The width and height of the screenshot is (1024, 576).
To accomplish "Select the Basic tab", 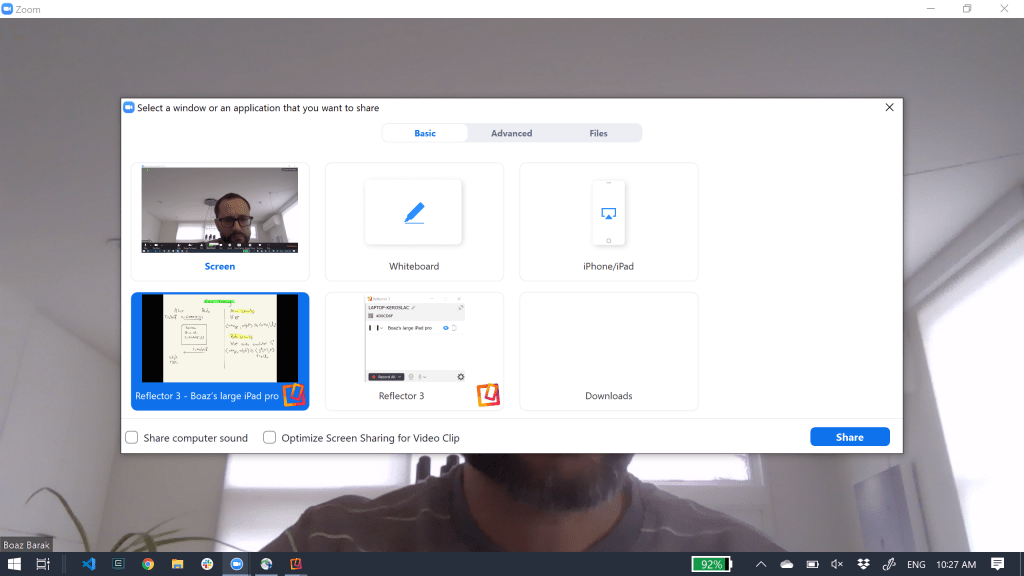I will 425,133.
